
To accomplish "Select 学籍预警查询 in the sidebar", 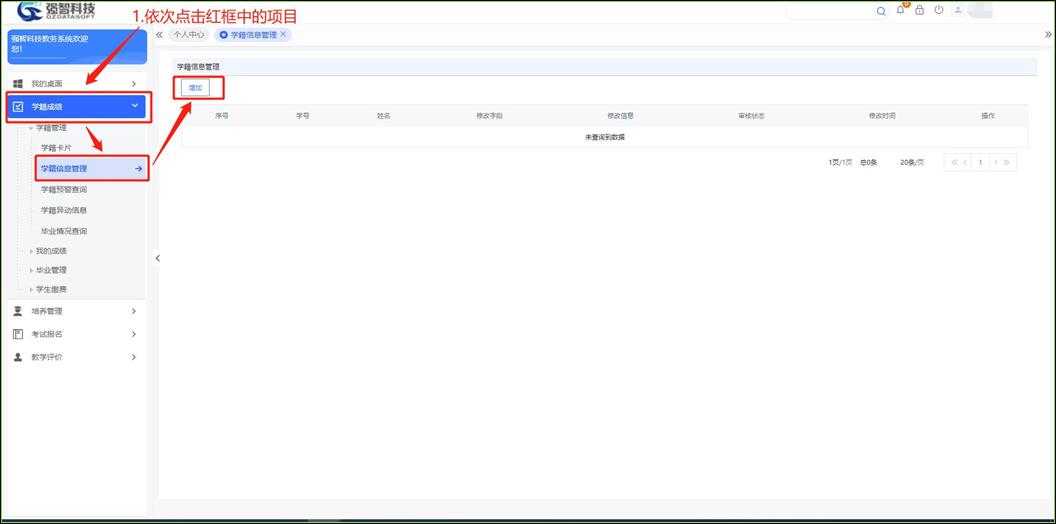I will tap(64, 190).
